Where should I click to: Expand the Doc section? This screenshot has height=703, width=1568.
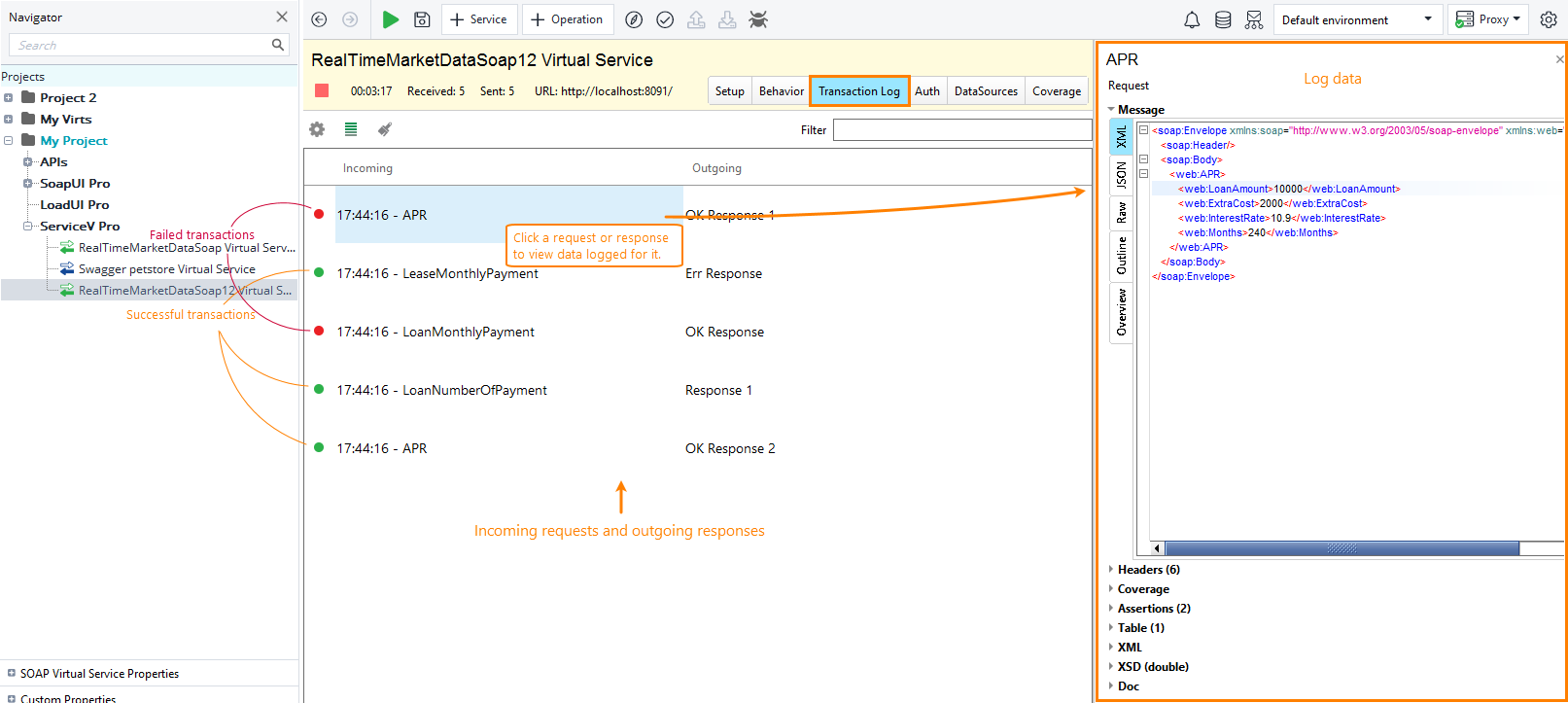click(x=1111, y=686)
